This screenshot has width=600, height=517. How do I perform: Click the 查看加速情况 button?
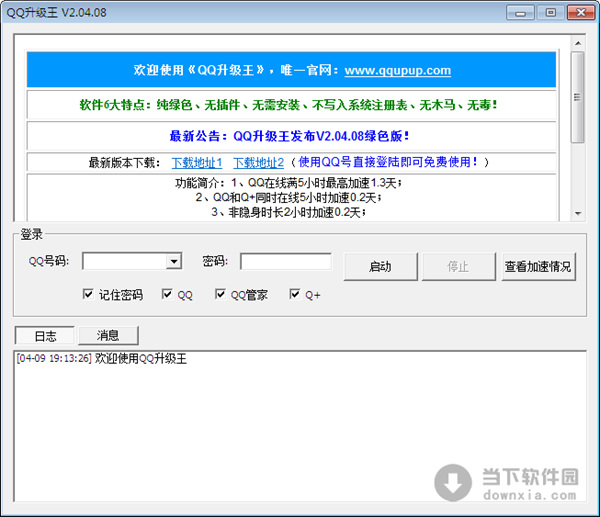point(538,266)
